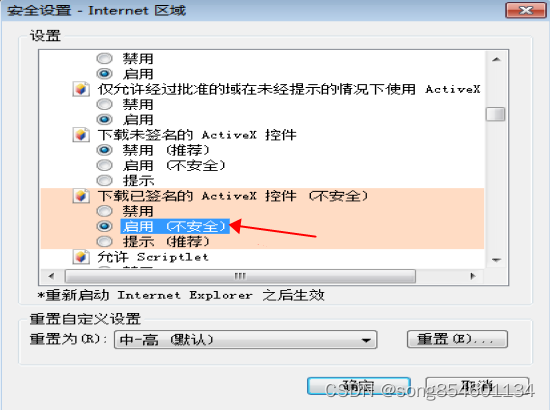This screenshot has width=550, height=410.
Task: Click the vertical scrollbar down arrow
Action: [x=496, y=260]
